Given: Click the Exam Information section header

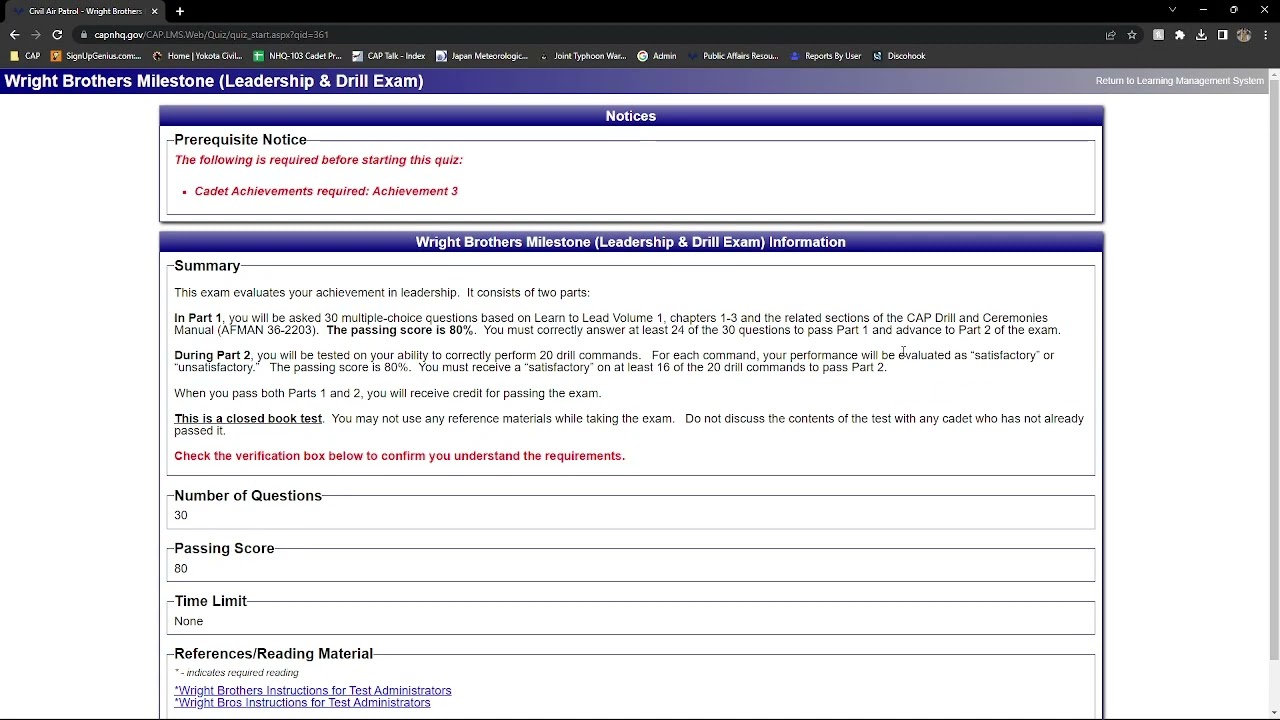Looking at the screenshot, I should pyautogui.click(x=631, y=242).
